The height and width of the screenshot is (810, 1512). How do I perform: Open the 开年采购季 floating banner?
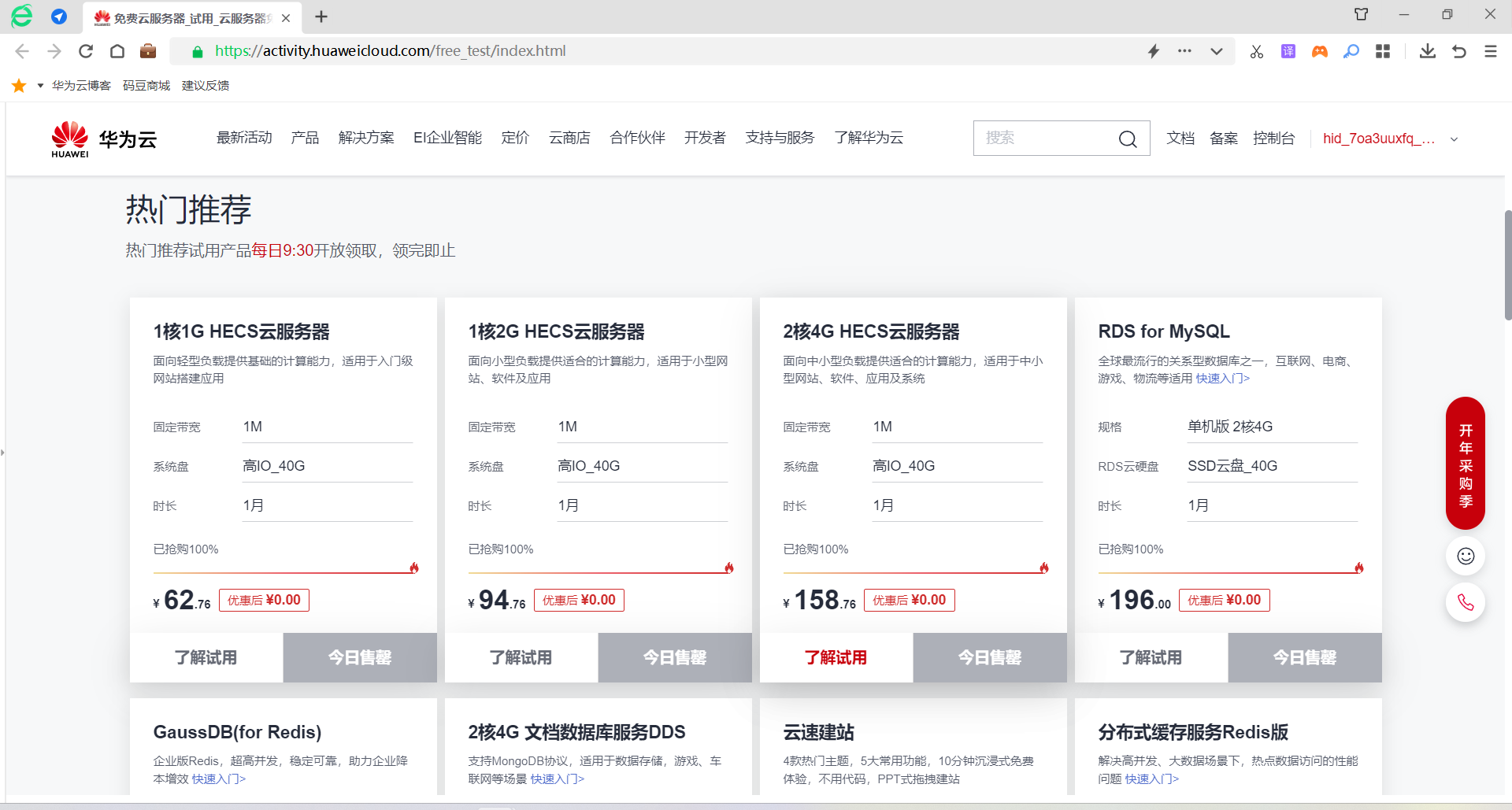point(1466,464)
